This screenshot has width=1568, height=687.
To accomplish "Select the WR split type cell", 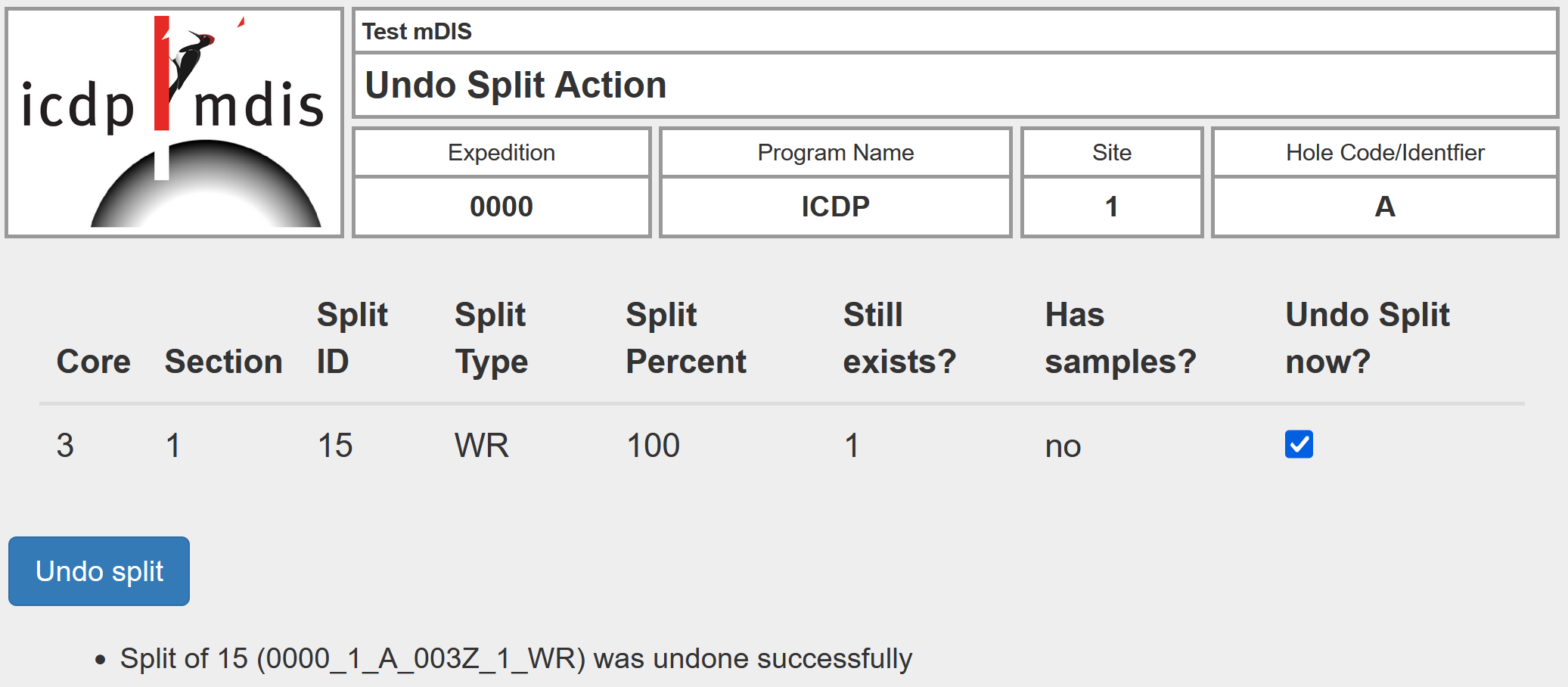I will pyautogui.click(x=482, y=446).
